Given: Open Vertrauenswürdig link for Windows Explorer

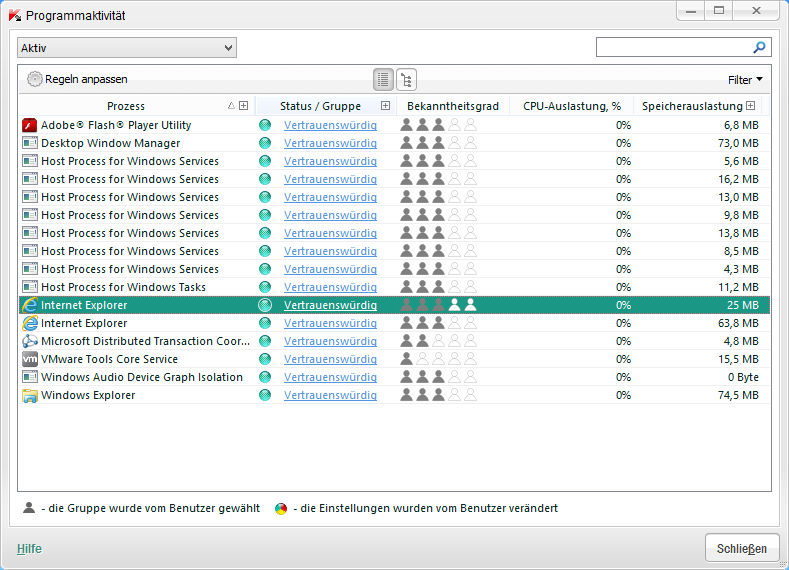Looking at the screenshot, I should pyautogui.click(x=330, y=395).
